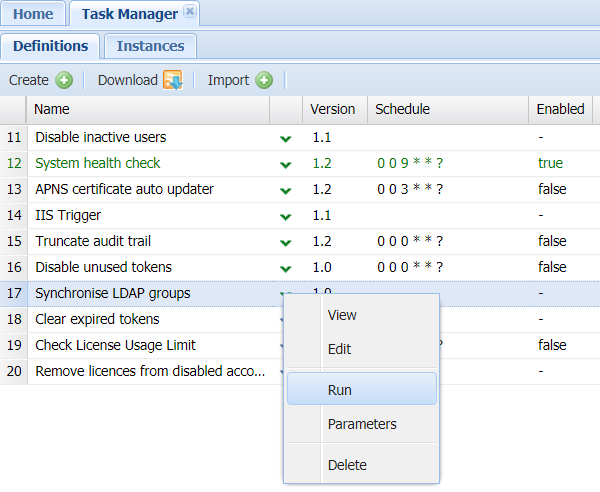Open the Truncate audit trail dropdown arrow
Screen dimensions: 600x492
(286, 242)
